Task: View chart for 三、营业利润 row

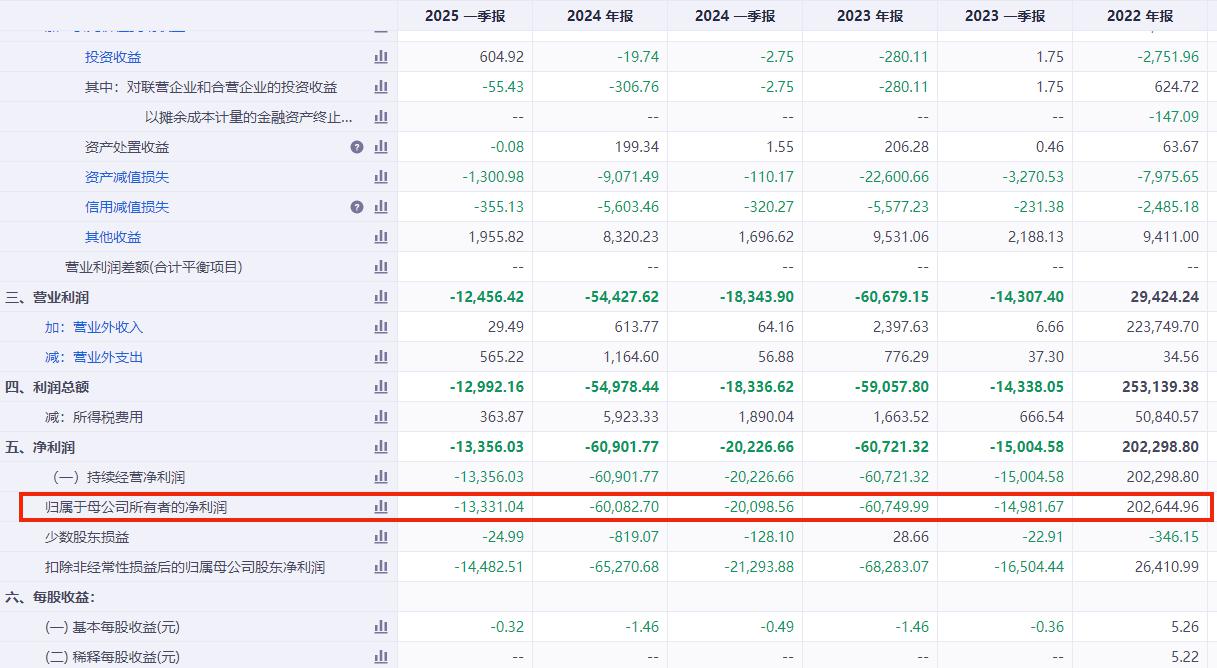Action: pyautogui.click(x=380, y=297)
